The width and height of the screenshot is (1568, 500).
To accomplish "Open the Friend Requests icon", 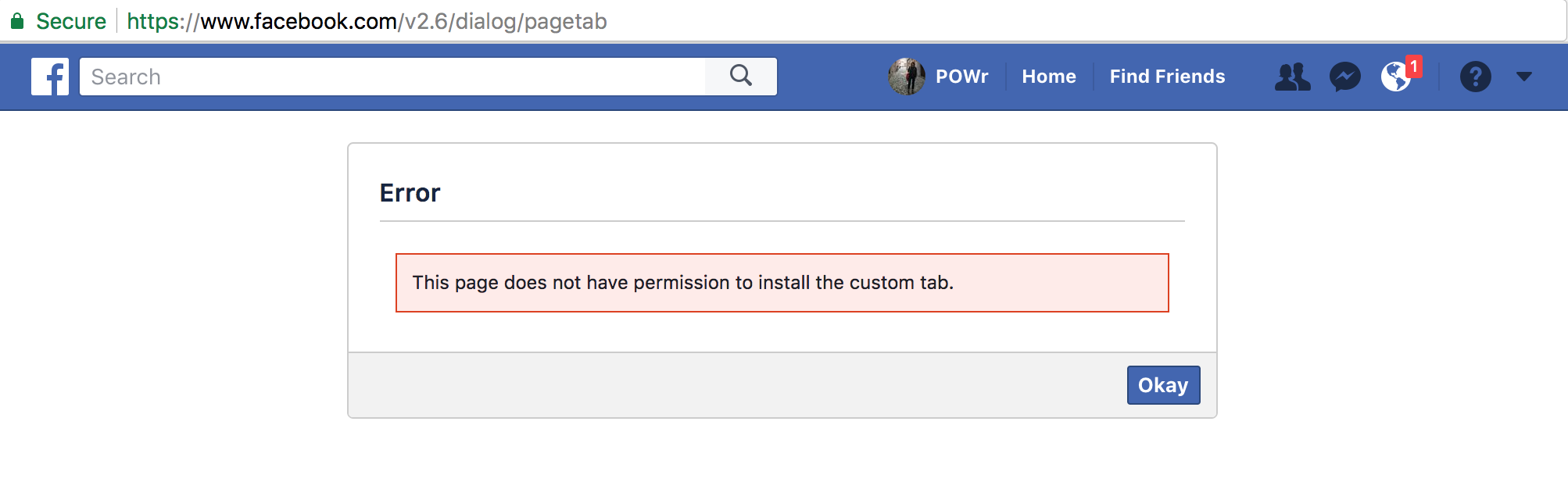I will point(1292,77).
